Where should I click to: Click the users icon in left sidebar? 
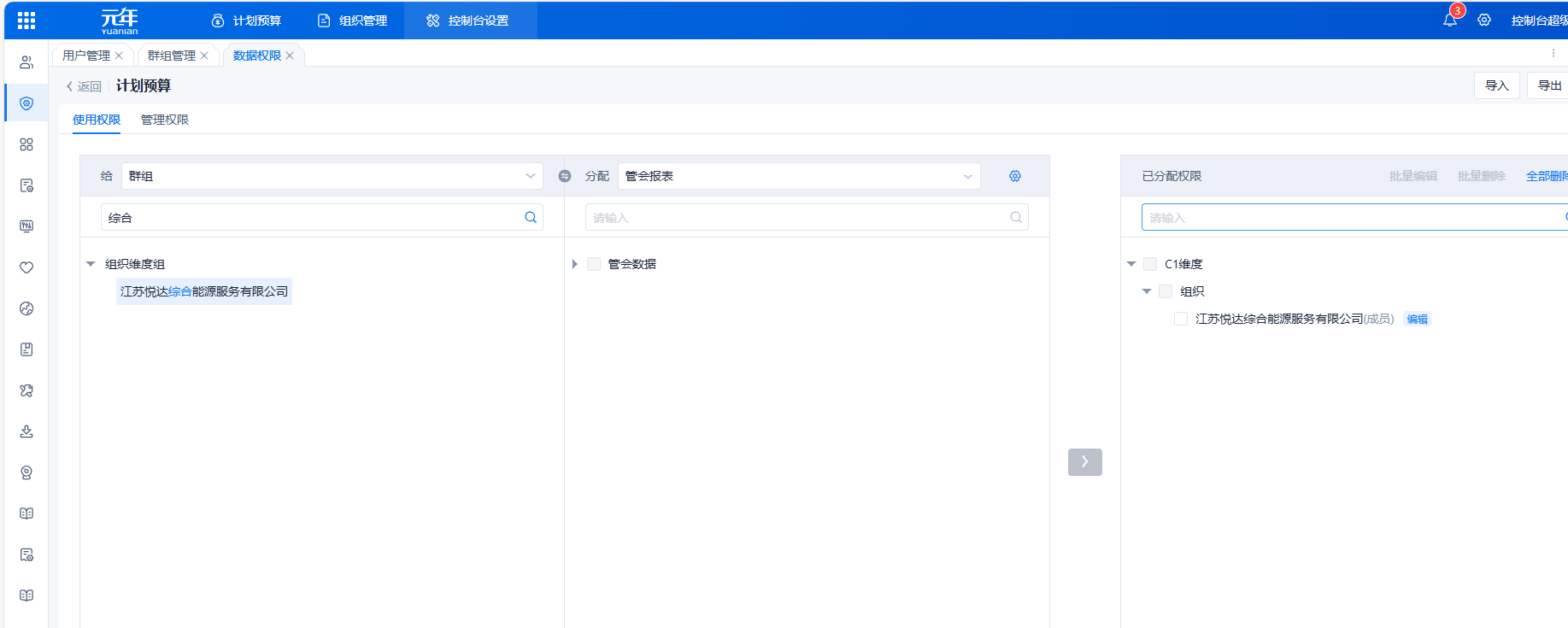[x=26, y=62]
